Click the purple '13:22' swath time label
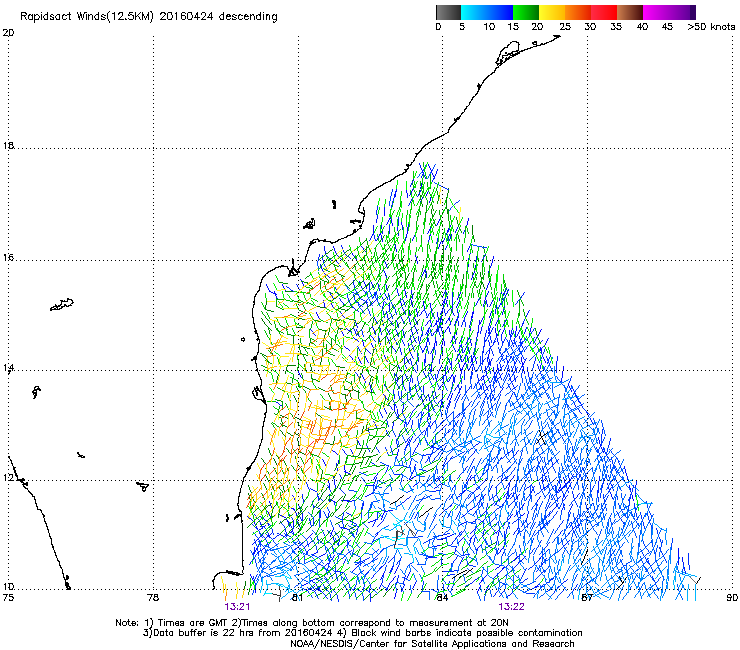Screen dimensions: 740x650 pyautogui.click(x=511, y=607)
